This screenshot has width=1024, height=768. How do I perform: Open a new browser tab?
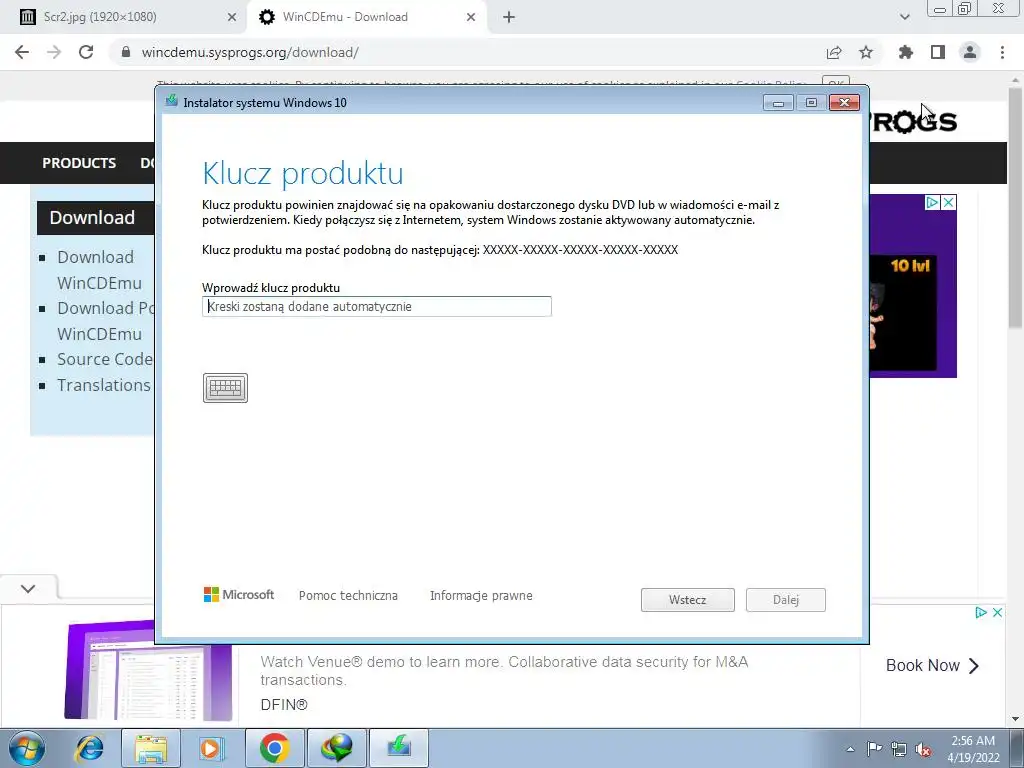point(509,18)
